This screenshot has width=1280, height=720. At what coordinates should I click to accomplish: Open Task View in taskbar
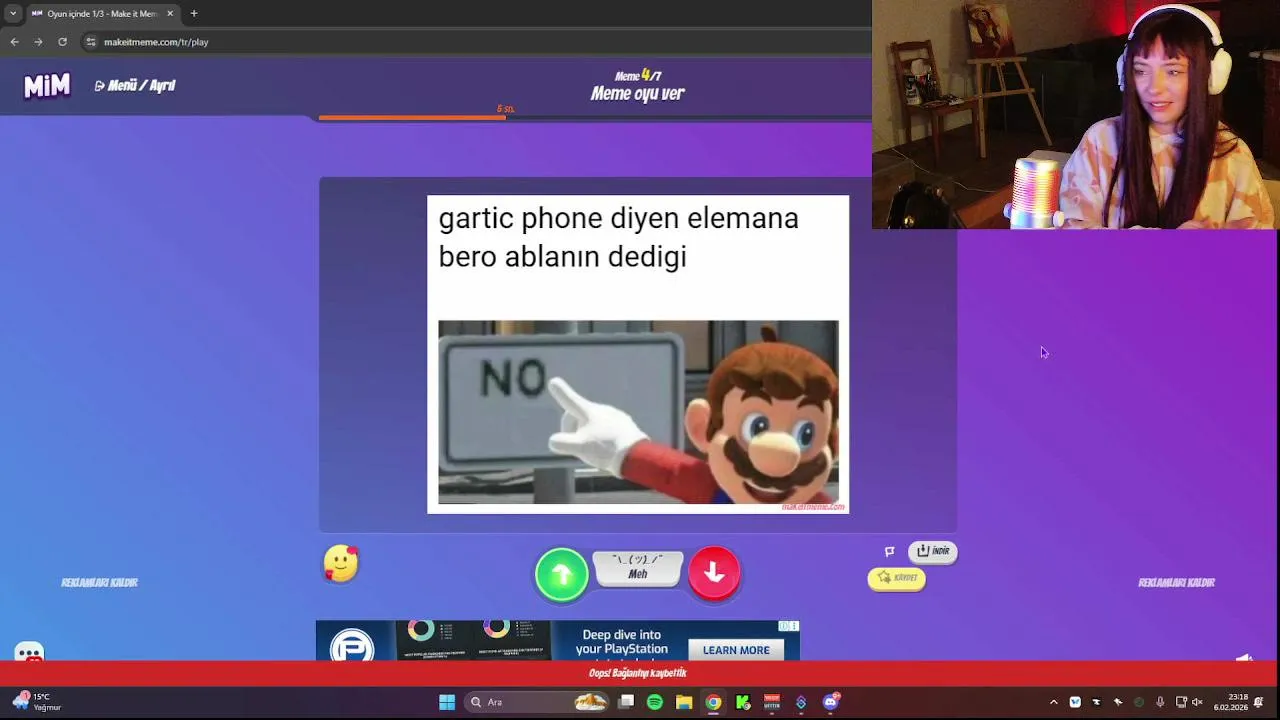[x=626, y=702]
